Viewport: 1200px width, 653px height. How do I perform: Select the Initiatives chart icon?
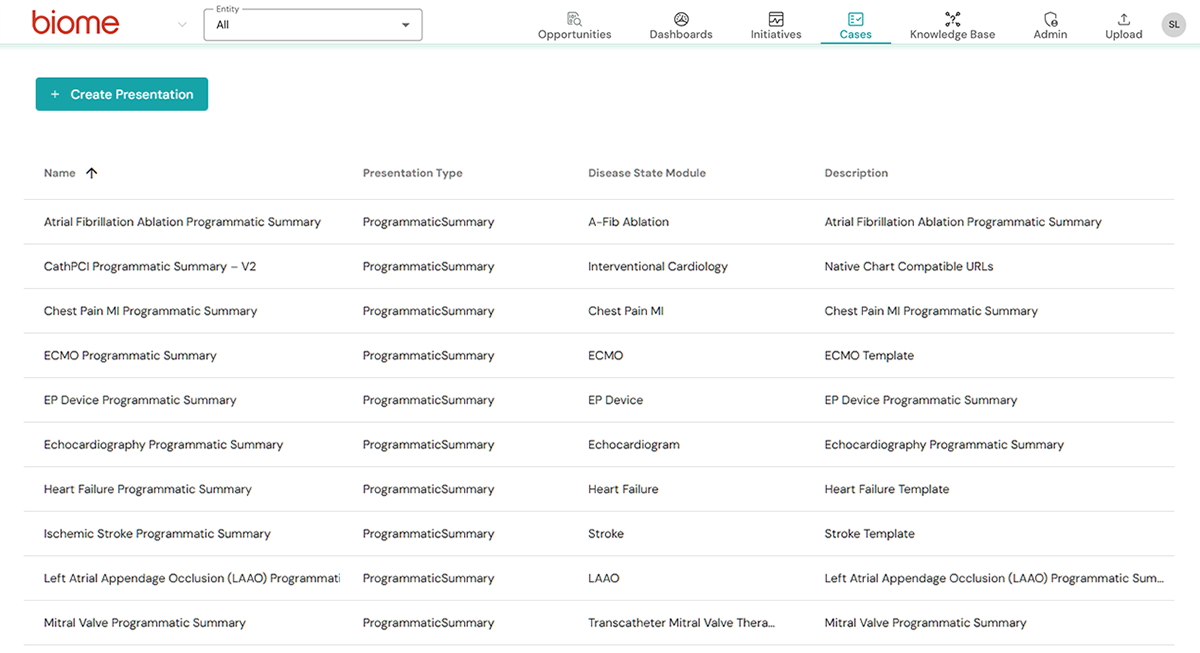click(776, 19)
